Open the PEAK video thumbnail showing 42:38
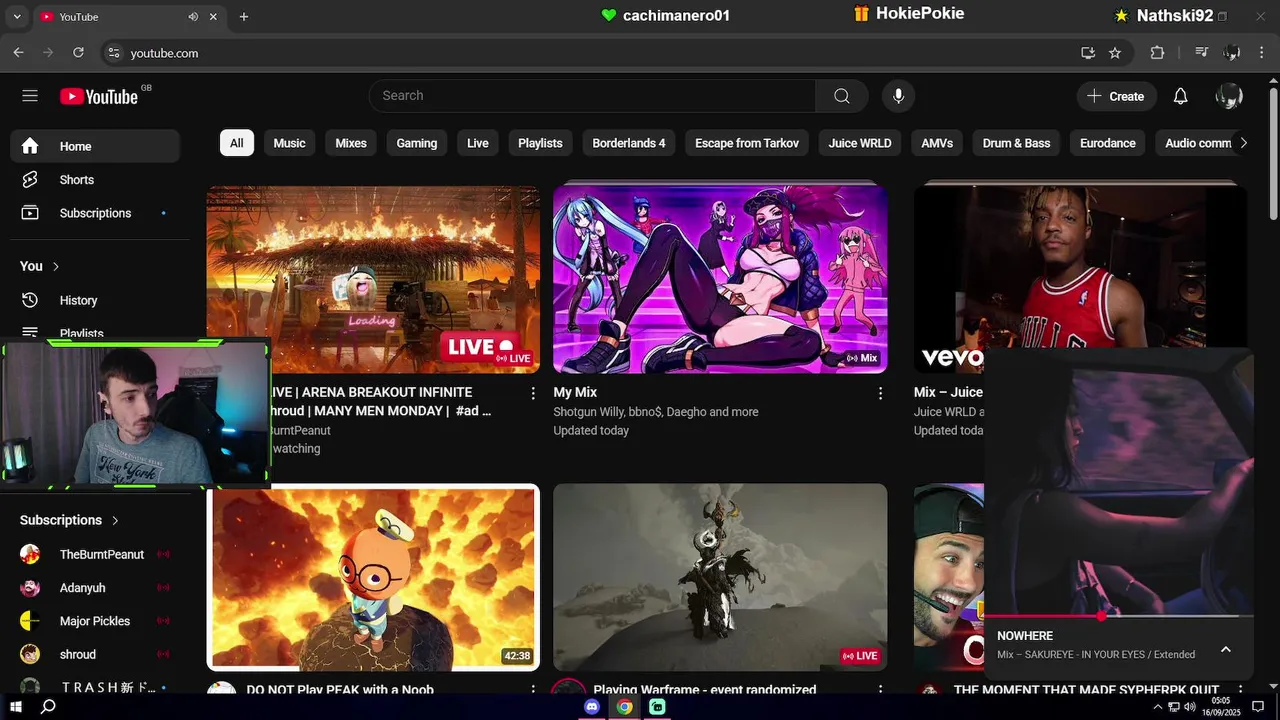The width and height of the screenshot is (1280, 720). [373, 577]
